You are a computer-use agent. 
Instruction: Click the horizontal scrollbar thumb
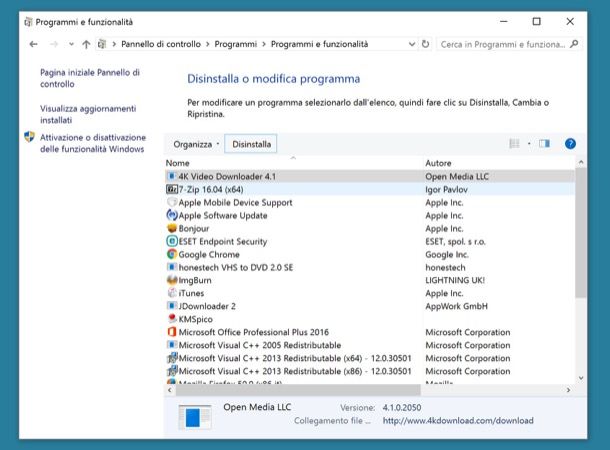tap(298, 390)
